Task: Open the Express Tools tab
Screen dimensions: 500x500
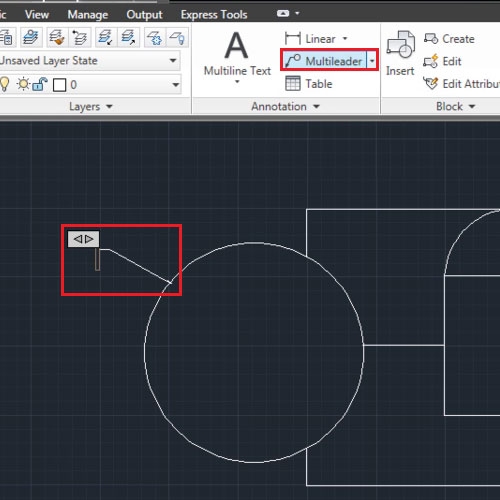Action: pyautogui.click(x=214, y=15)
